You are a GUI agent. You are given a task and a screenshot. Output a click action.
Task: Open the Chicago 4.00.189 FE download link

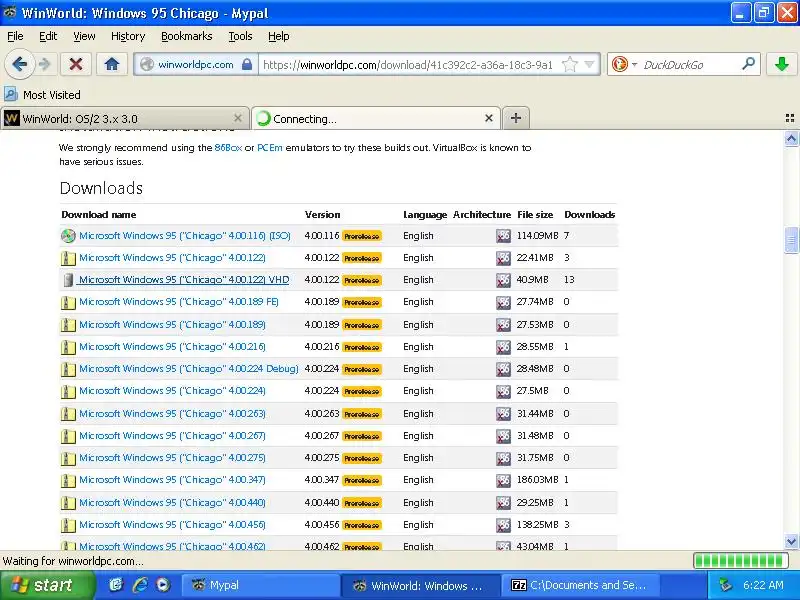point(179,302)
